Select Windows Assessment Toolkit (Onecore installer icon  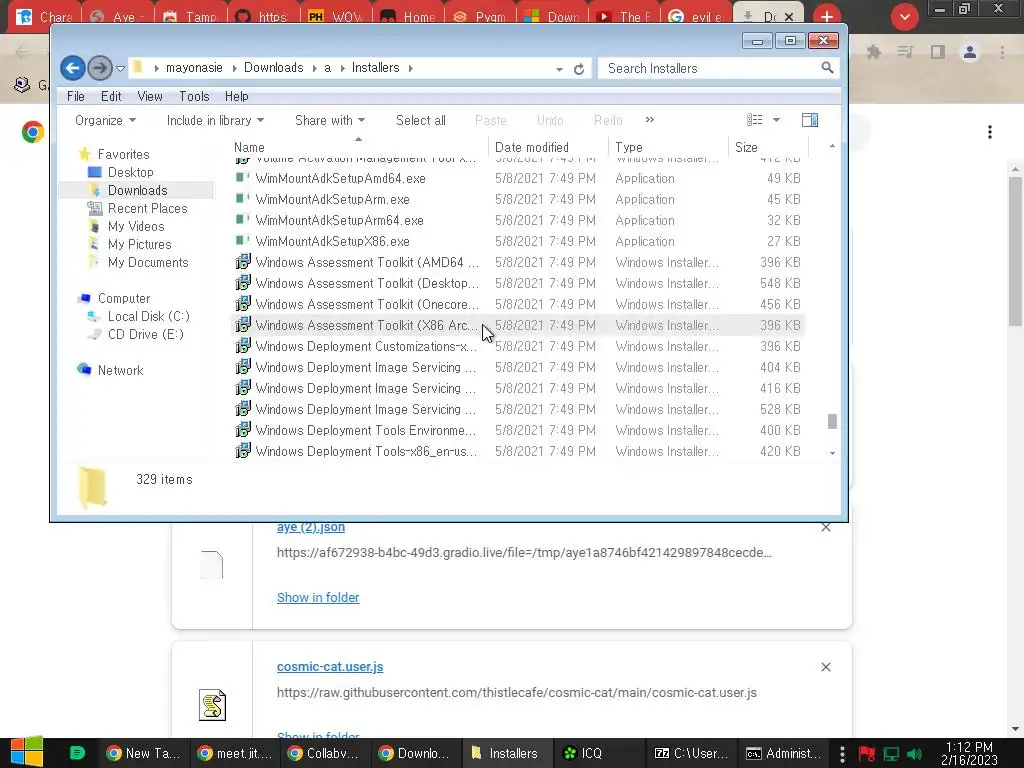tap(243, 304)
